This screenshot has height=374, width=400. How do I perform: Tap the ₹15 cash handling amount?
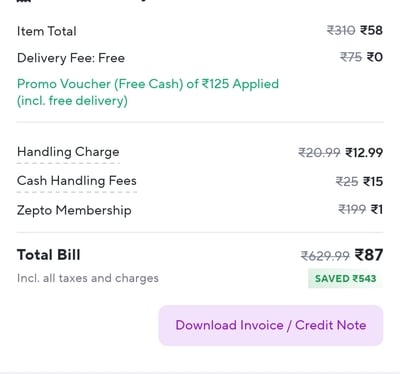click(x=373, y=182)
